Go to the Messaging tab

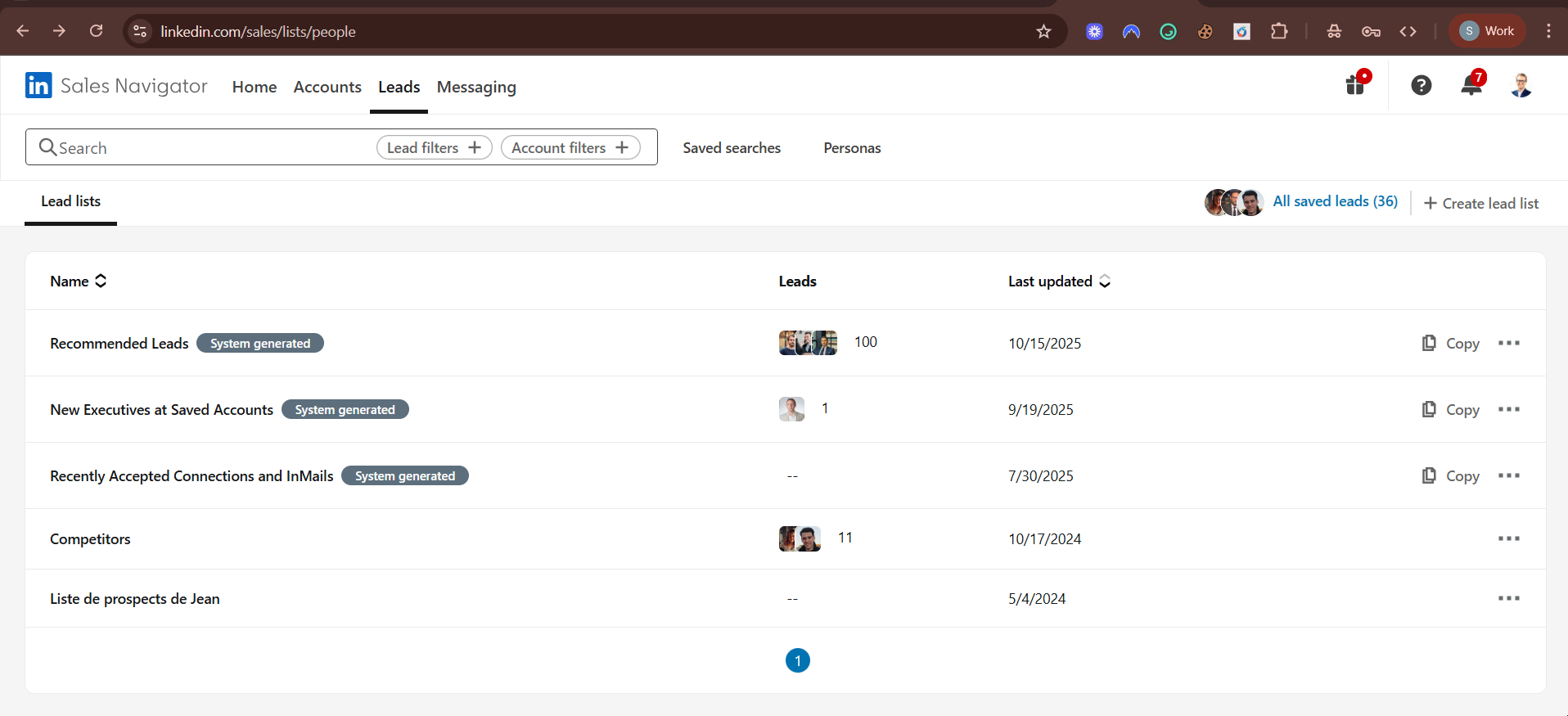coord(476,87)
